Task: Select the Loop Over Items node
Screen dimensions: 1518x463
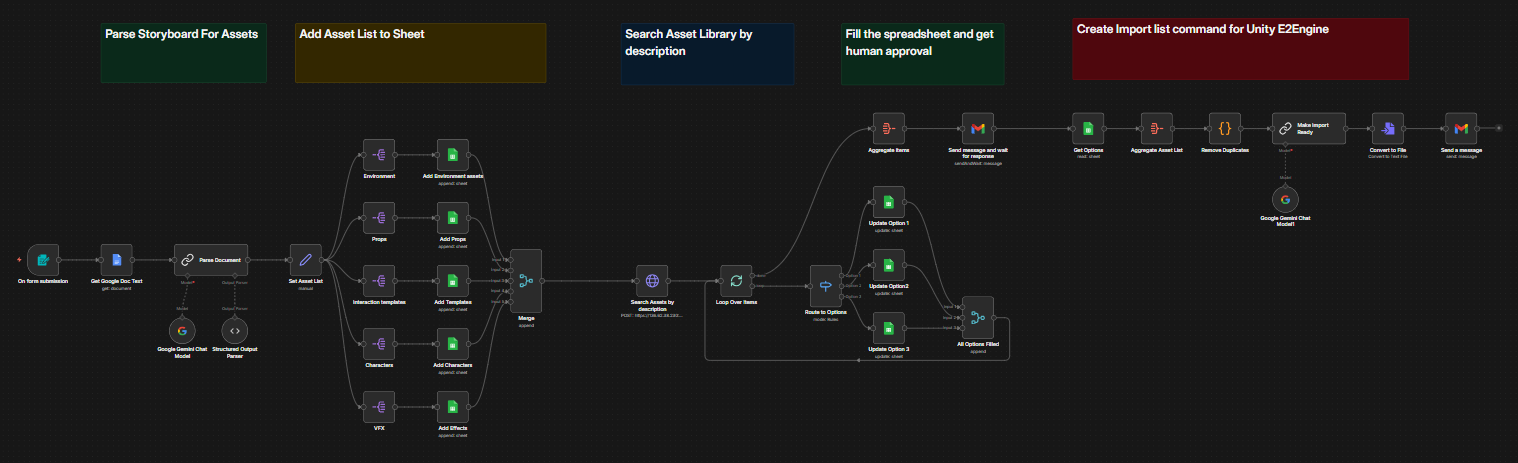Action: coord(736,281)
